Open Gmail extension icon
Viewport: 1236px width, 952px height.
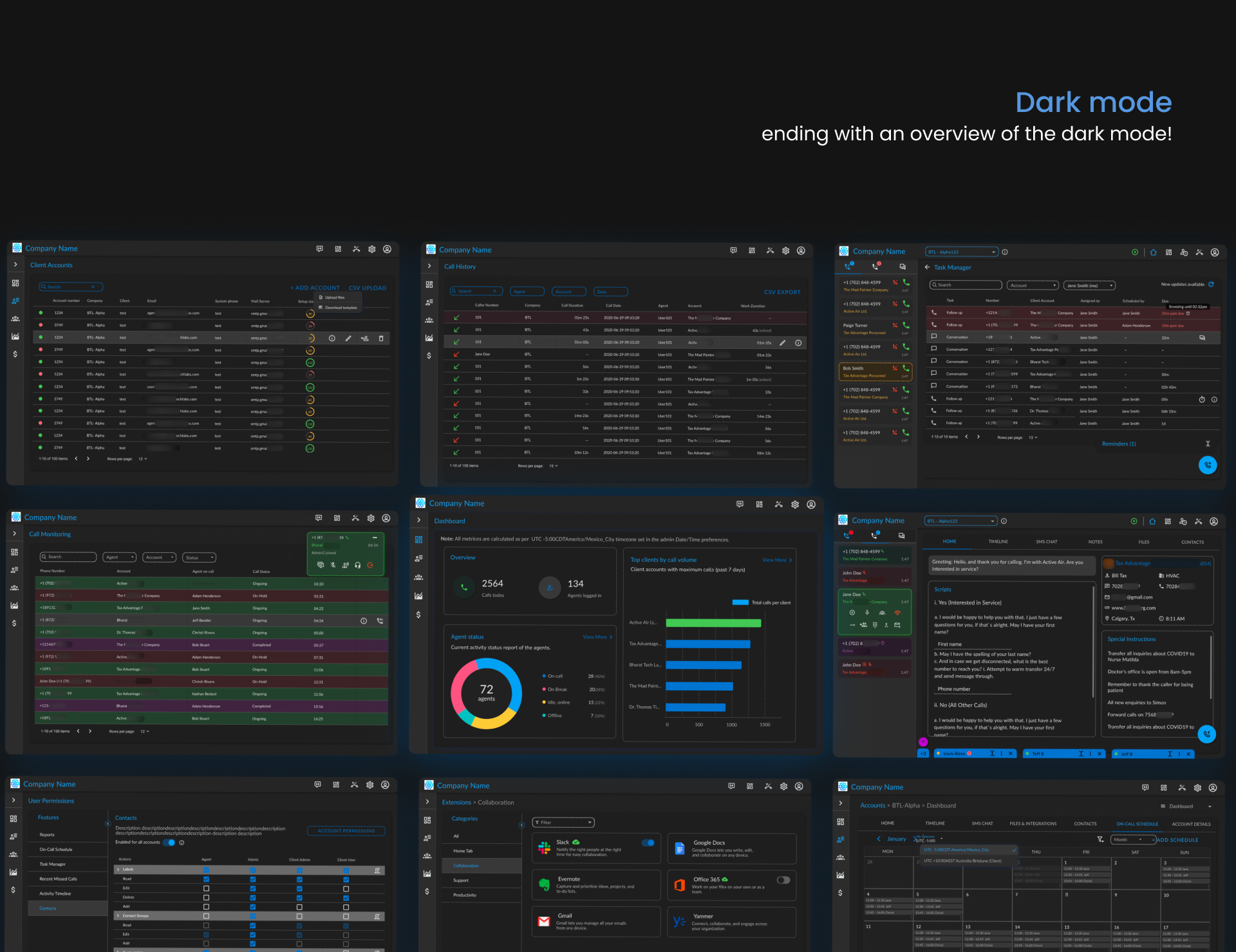pyautogui.click(x=544, y=921)
